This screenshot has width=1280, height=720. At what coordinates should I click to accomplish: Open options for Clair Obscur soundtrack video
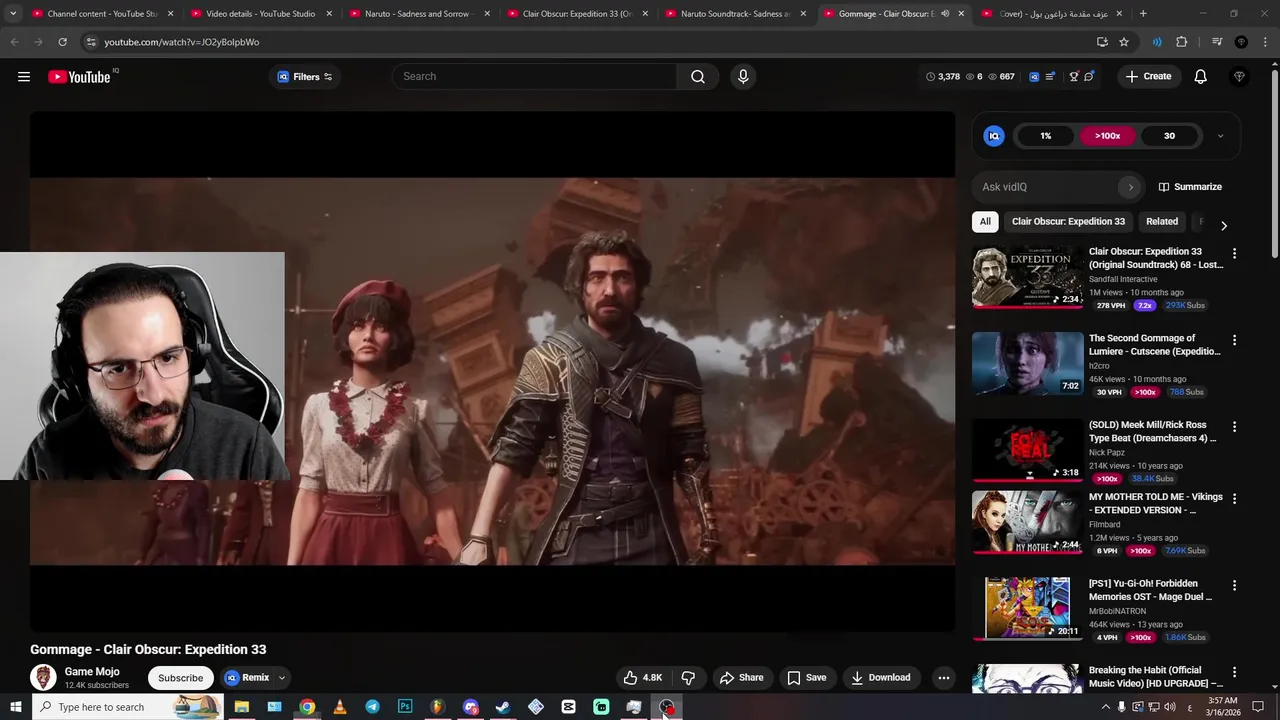click(1234, 254)
